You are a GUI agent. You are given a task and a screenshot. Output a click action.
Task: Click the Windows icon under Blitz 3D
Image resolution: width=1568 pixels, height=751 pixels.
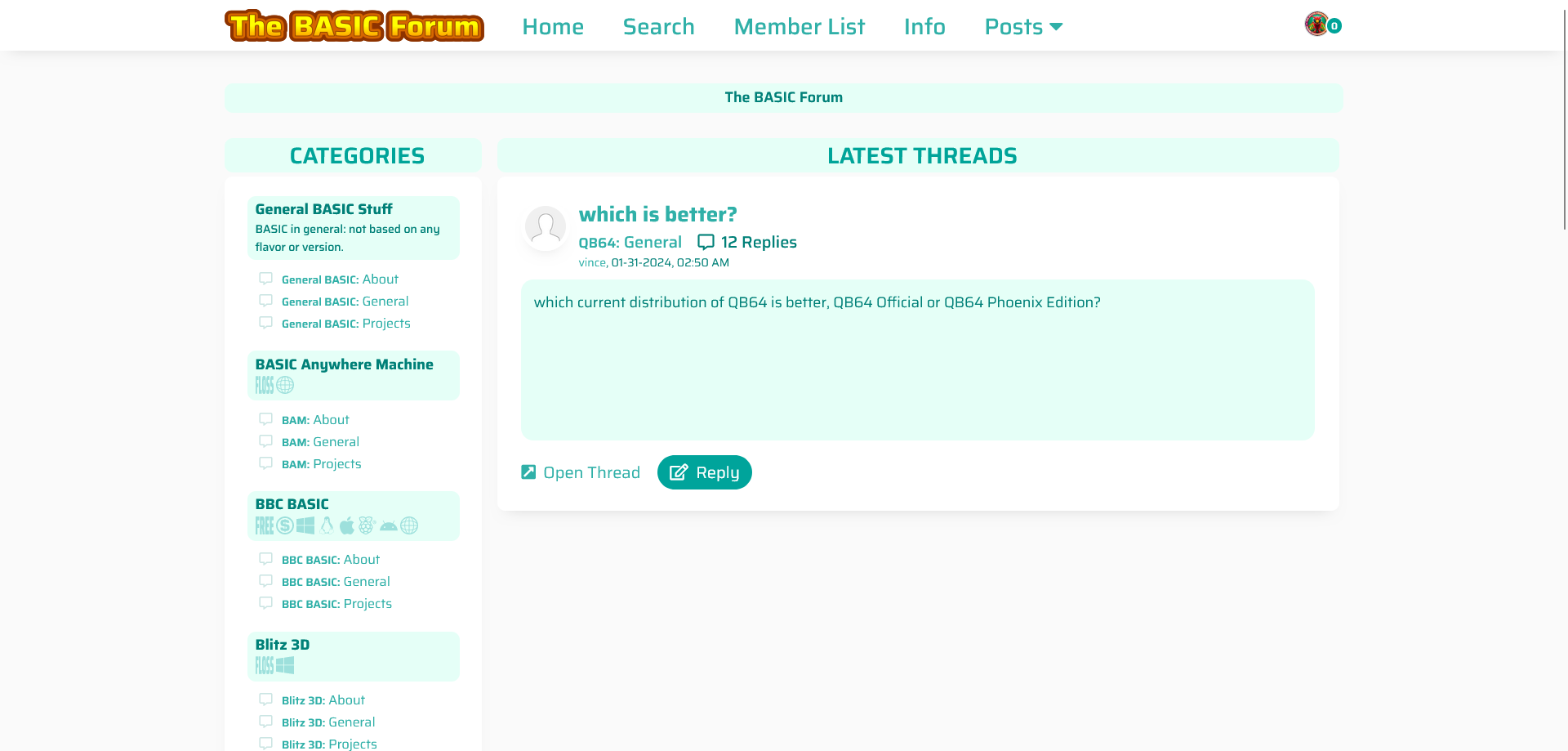point(285,665)
